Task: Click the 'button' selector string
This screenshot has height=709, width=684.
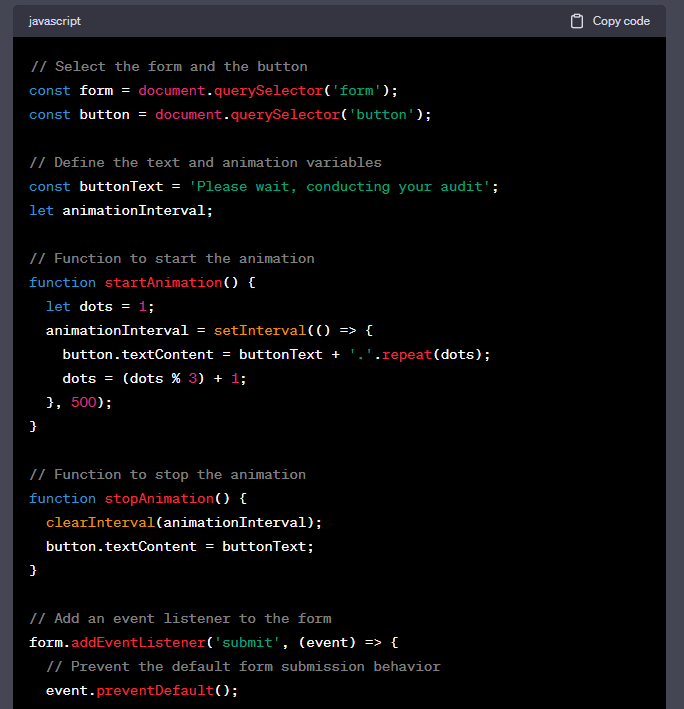Action: tap(382, 114)
